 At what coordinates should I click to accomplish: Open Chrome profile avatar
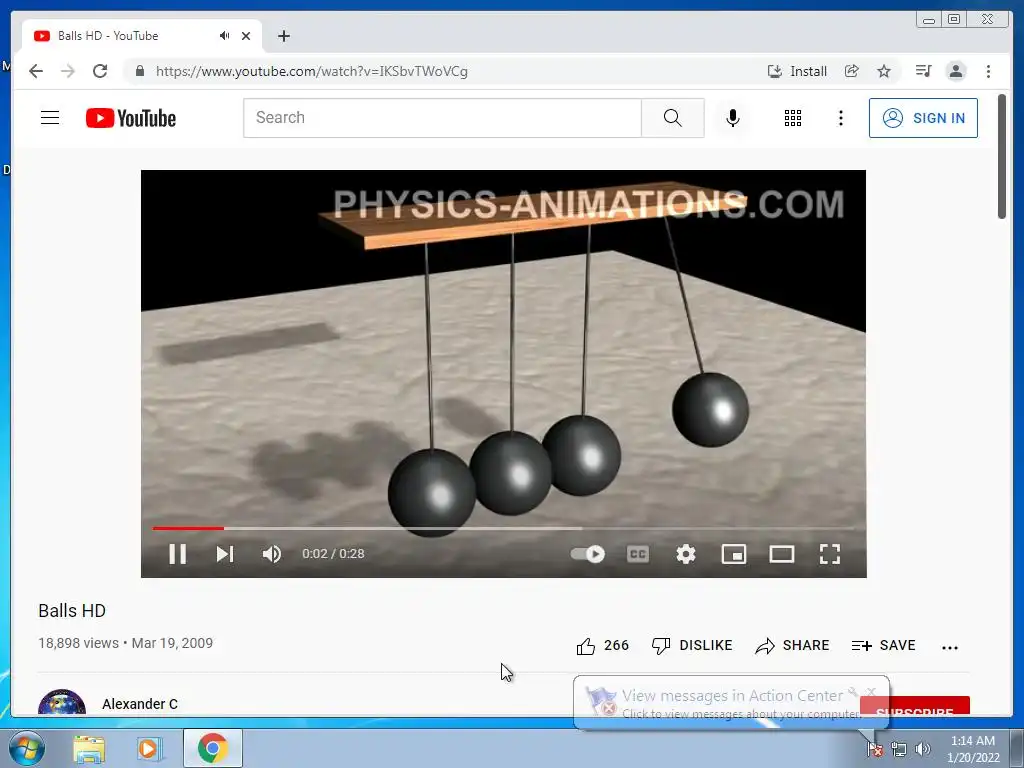point(956,71)
